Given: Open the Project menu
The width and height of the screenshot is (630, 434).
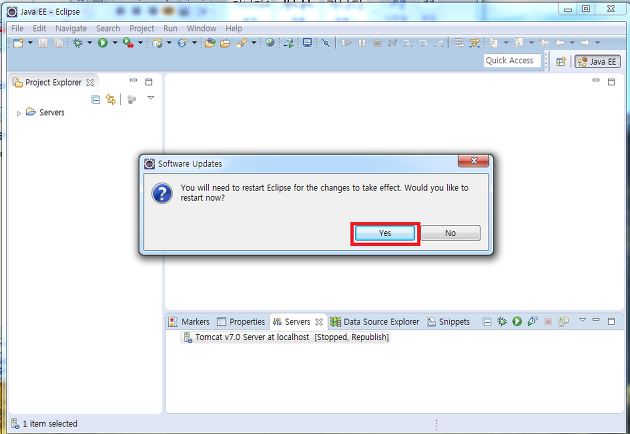Looking at the screenshot, I should coord(141,29).
